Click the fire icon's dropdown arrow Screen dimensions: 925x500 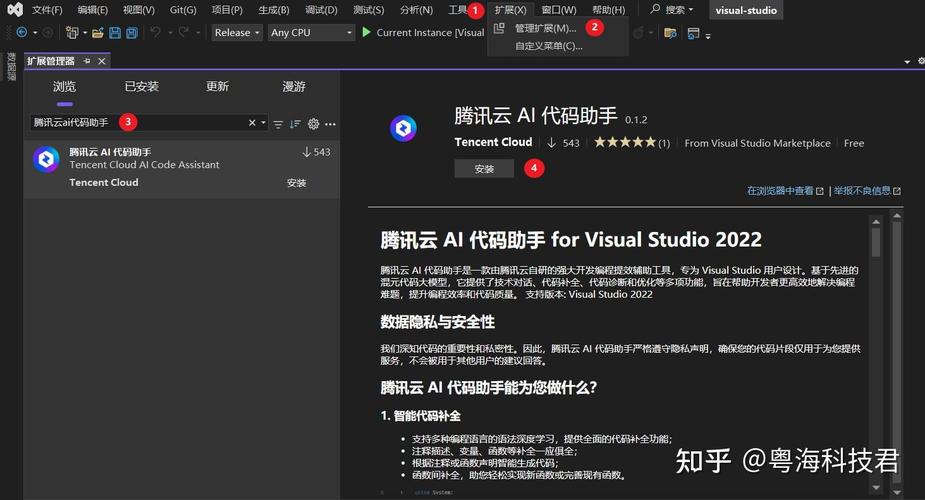click(651, 33)
